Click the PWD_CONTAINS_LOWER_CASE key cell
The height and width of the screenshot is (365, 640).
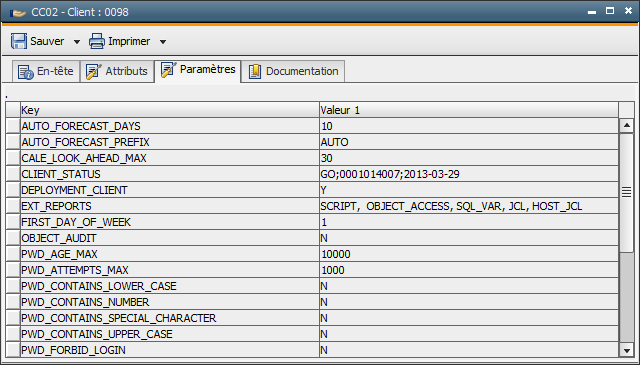(x=170, y=286)
